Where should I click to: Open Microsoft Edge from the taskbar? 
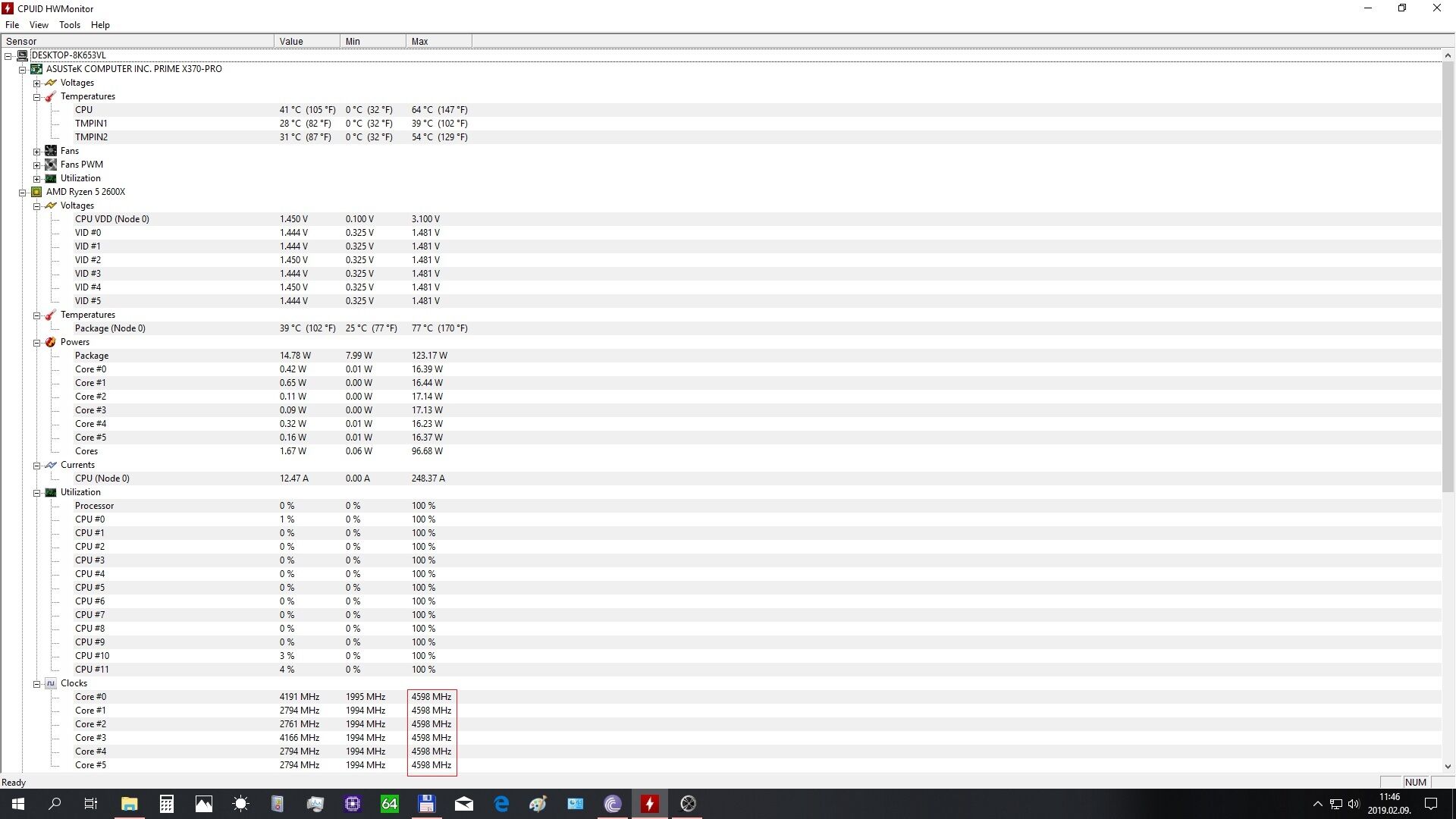[x=501, y=804]
